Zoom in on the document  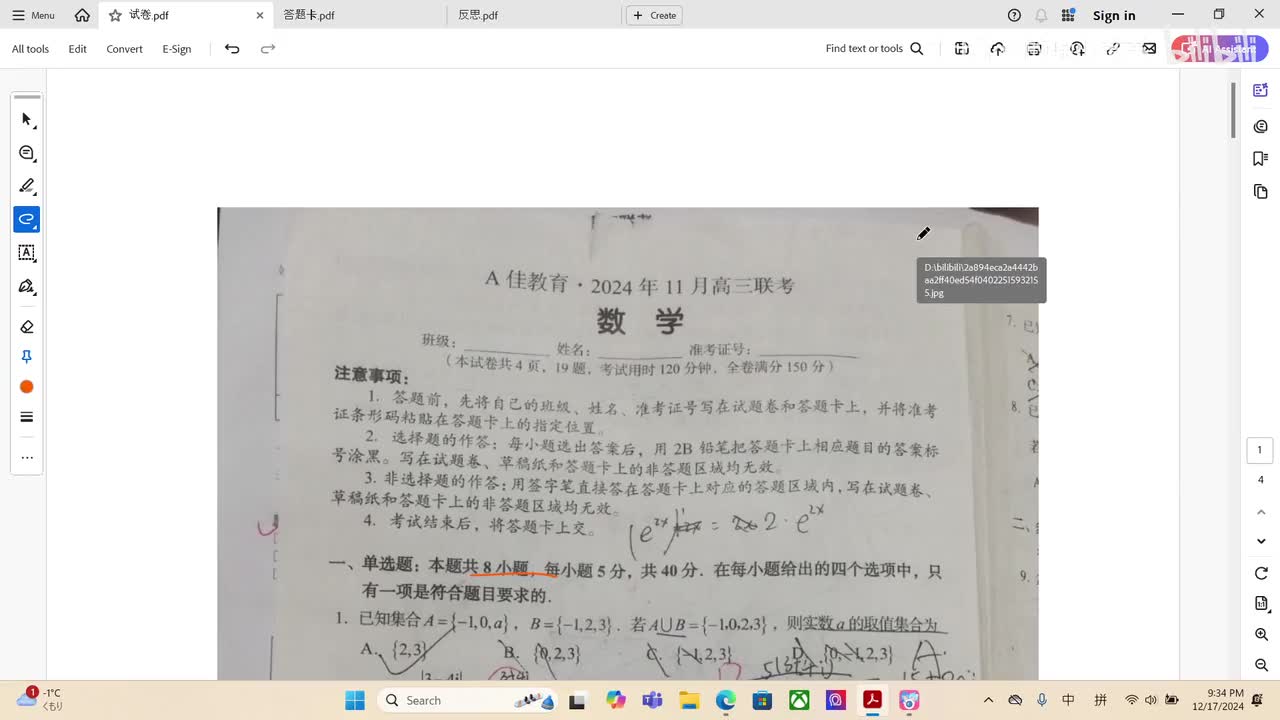pyautogui.click(x=1260, y=635)
